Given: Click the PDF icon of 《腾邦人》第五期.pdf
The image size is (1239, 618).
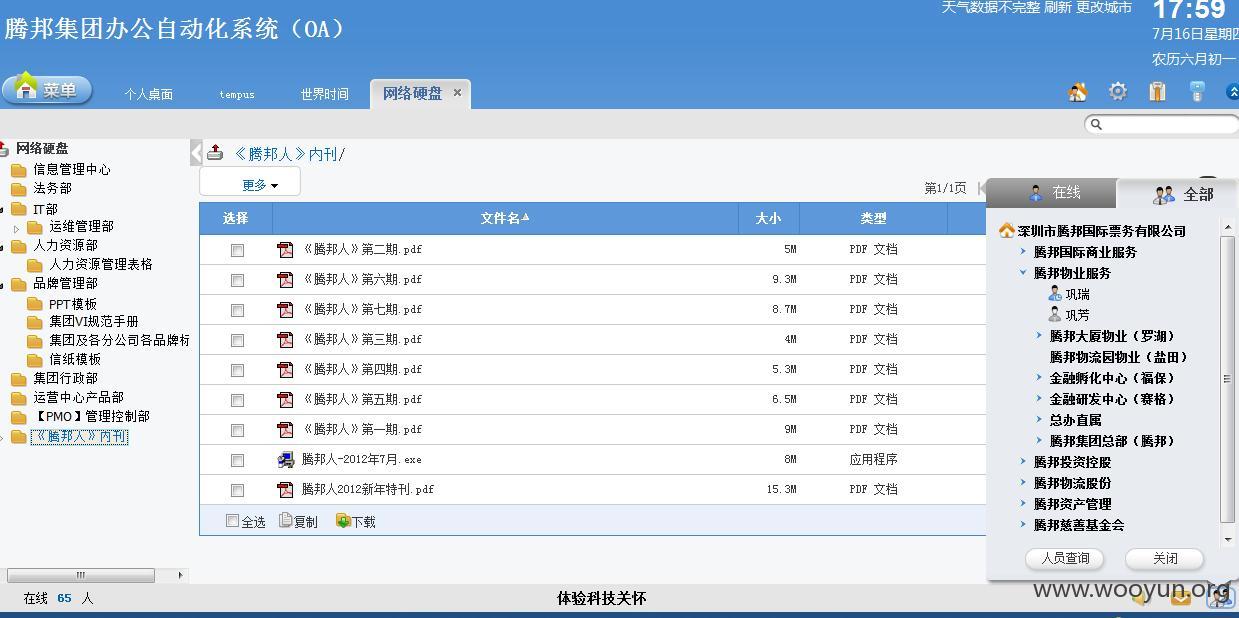Looking at the screenshot, I should point(285,400).
